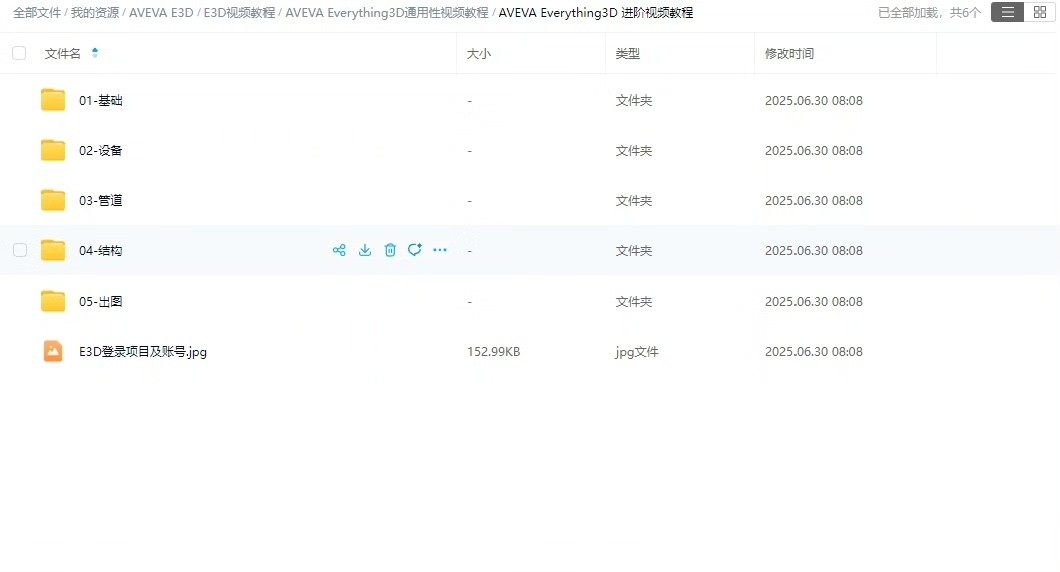Viewport: 1060px width, 572px height.
Task: Tick the select-all checkbox in header
Action: coord(19,53)
